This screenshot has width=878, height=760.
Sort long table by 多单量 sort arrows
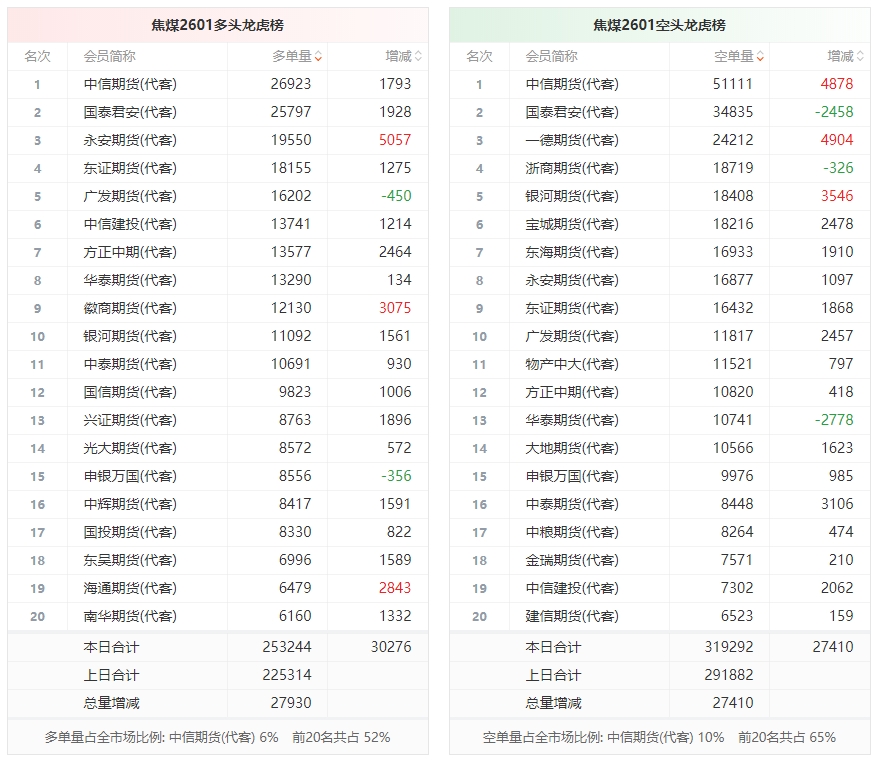[x=318, y=57]
